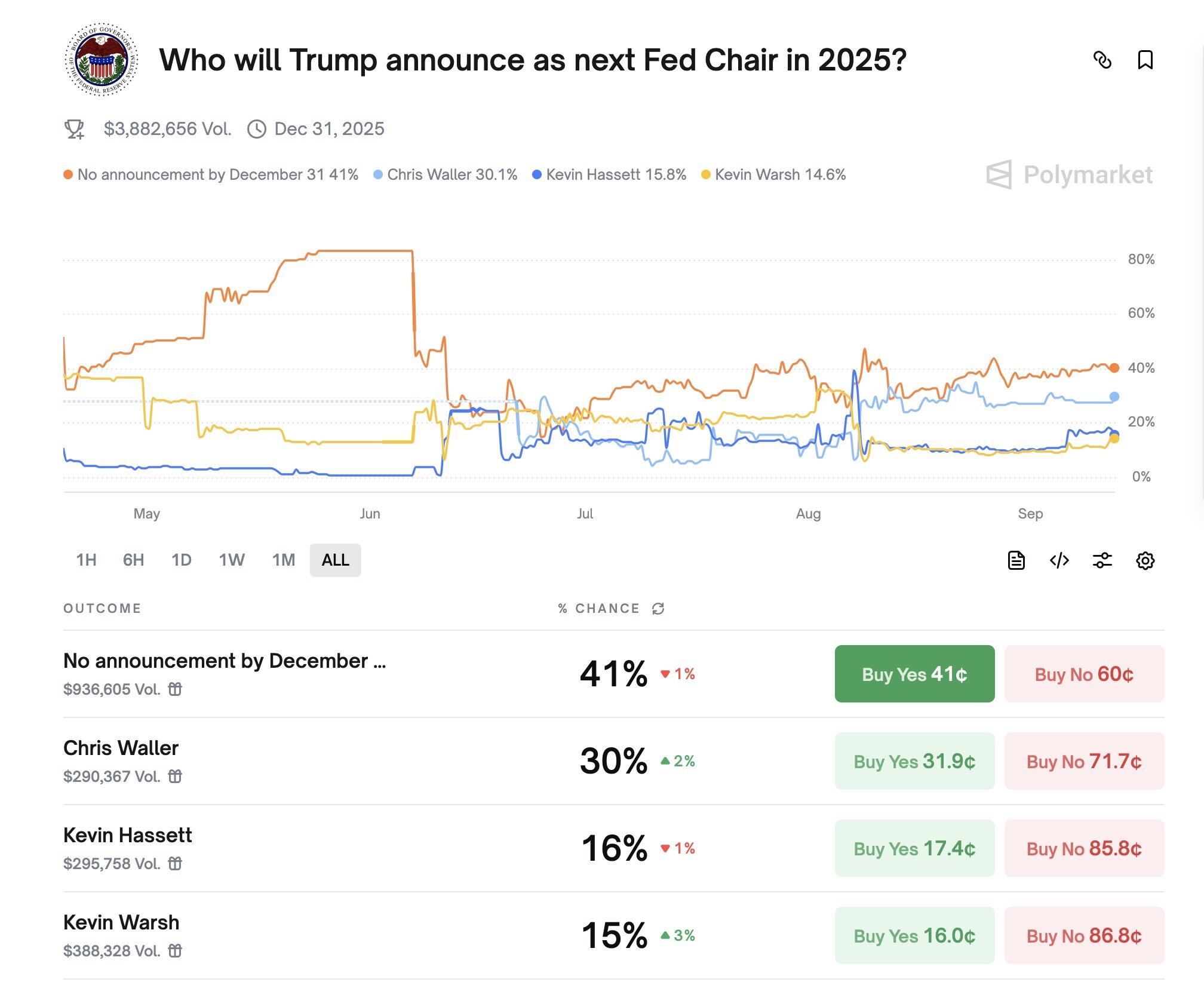Image resolution: width=1204 pixels, height=982 pixels.
Task: Bookmark this market
Action: pyautogui.click(x=1147, y=60)
